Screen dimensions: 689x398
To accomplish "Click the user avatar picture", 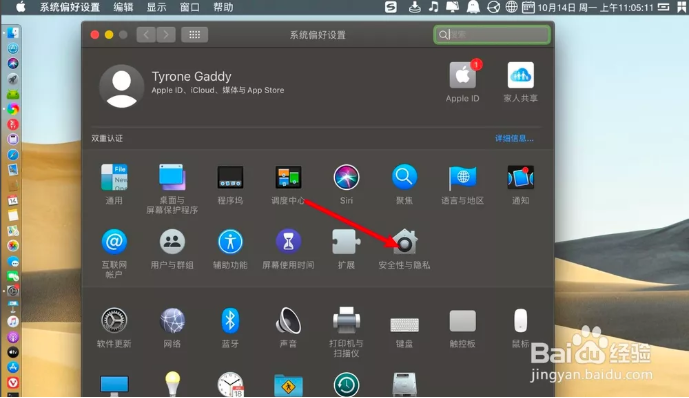I will tap(122, 86).
